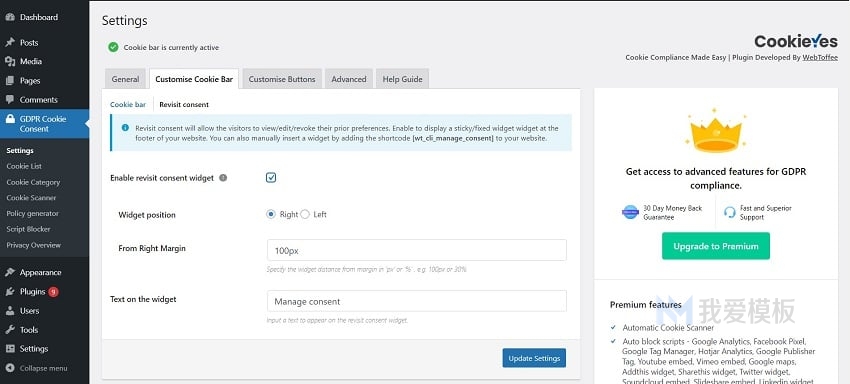Open the Advanced settings tab
The image size is (850, 384).
(x=349, y=79)
